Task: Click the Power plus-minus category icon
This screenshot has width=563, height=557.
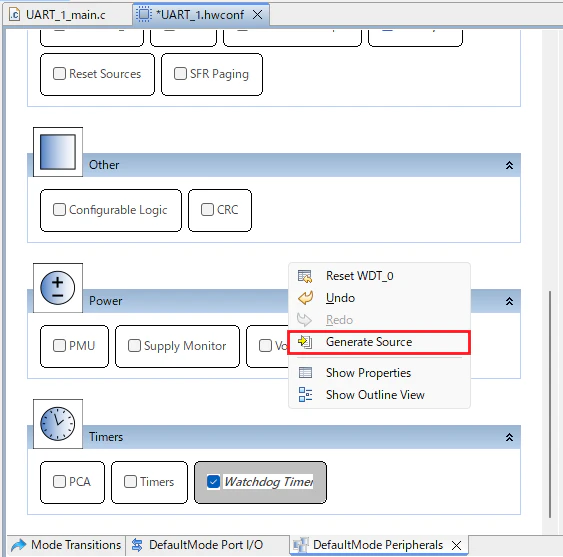Action: click(57, 288)
